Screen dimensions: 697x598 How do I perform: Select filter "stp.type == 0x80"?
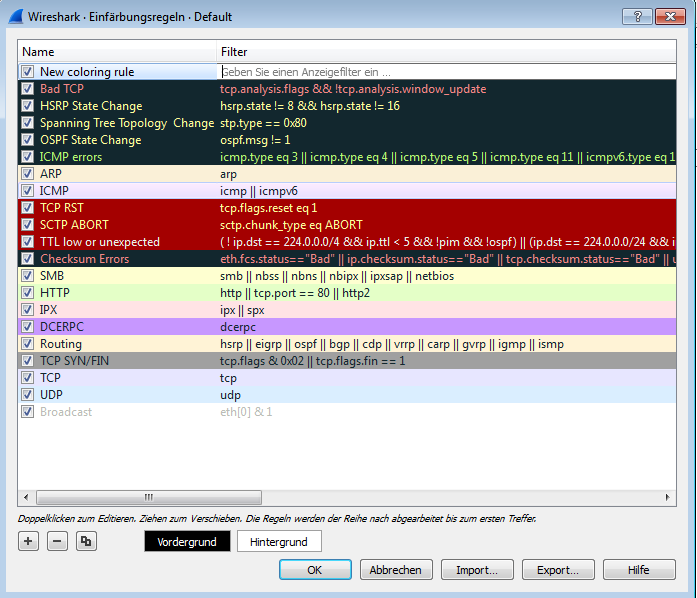point(263,123)
